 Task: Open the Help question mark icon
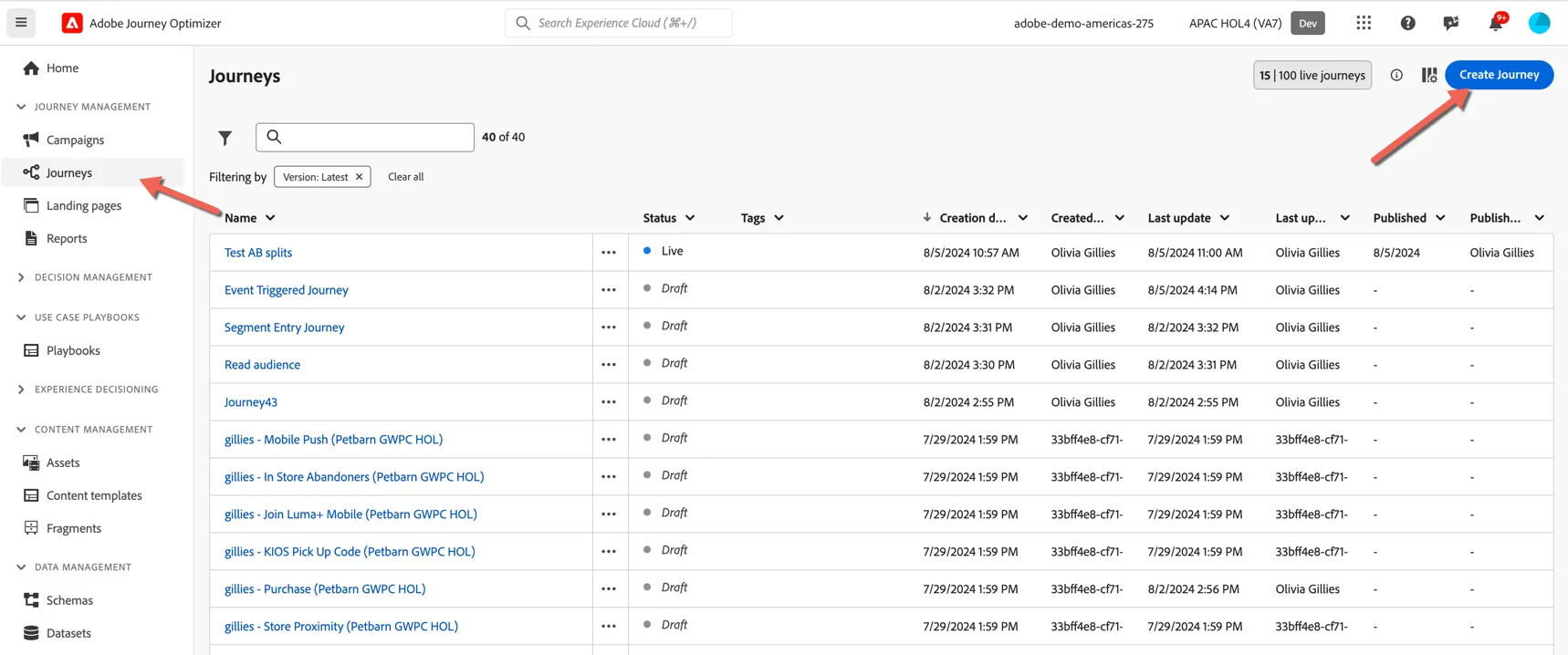[1408, 23]
